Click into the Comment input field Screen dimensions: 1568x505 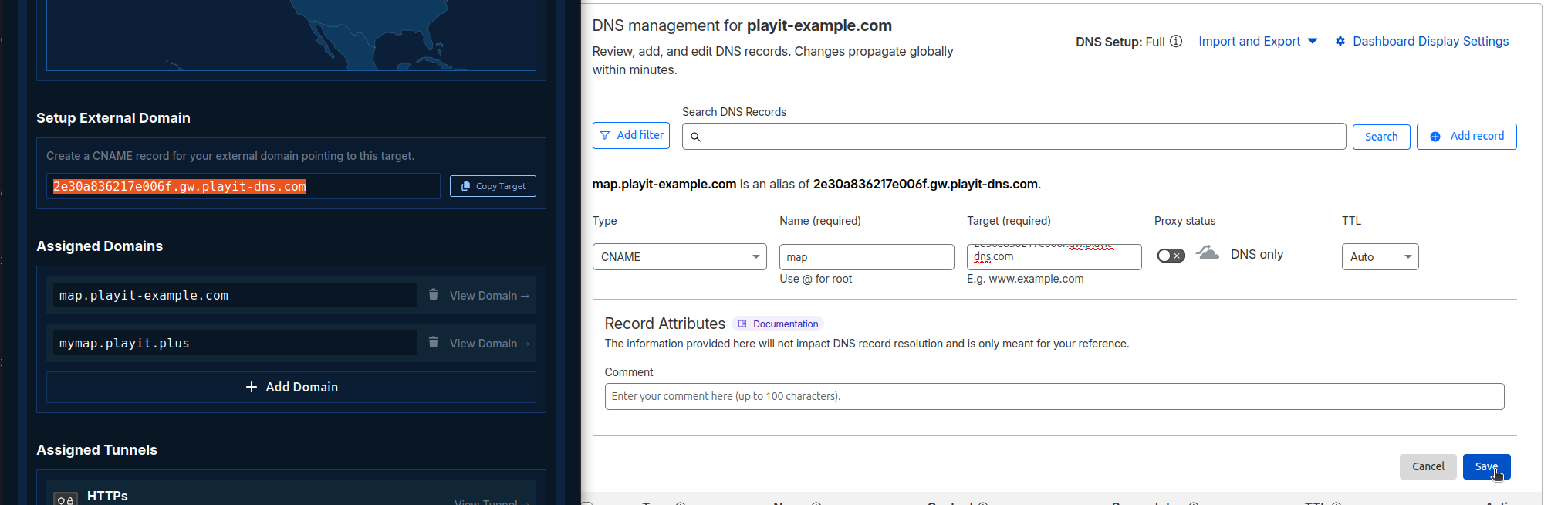(x=1054, y=396)
